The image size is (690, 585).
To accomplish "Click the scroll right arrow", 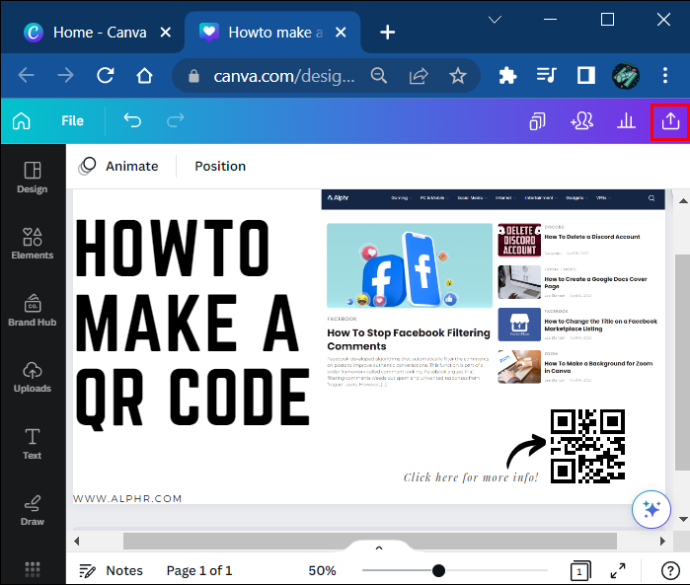I will tap(663, 541).
